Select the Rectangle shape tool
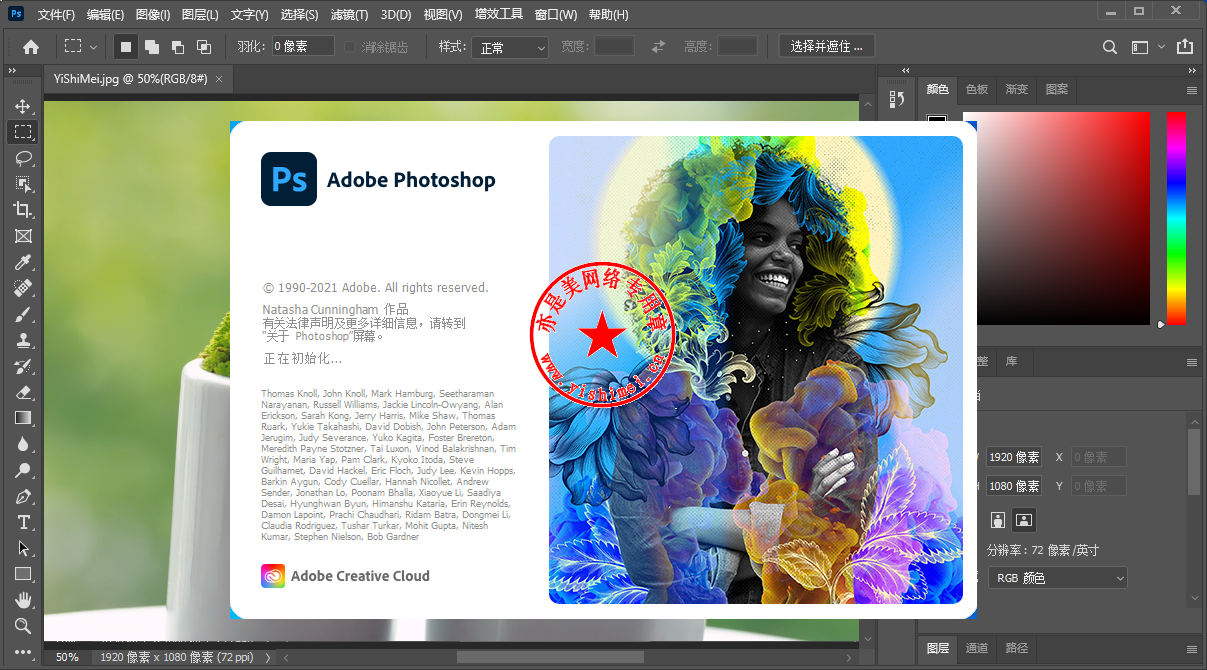Image resolution: width=1207 pixels, height=670 pixels. click(x=23, y=574)
